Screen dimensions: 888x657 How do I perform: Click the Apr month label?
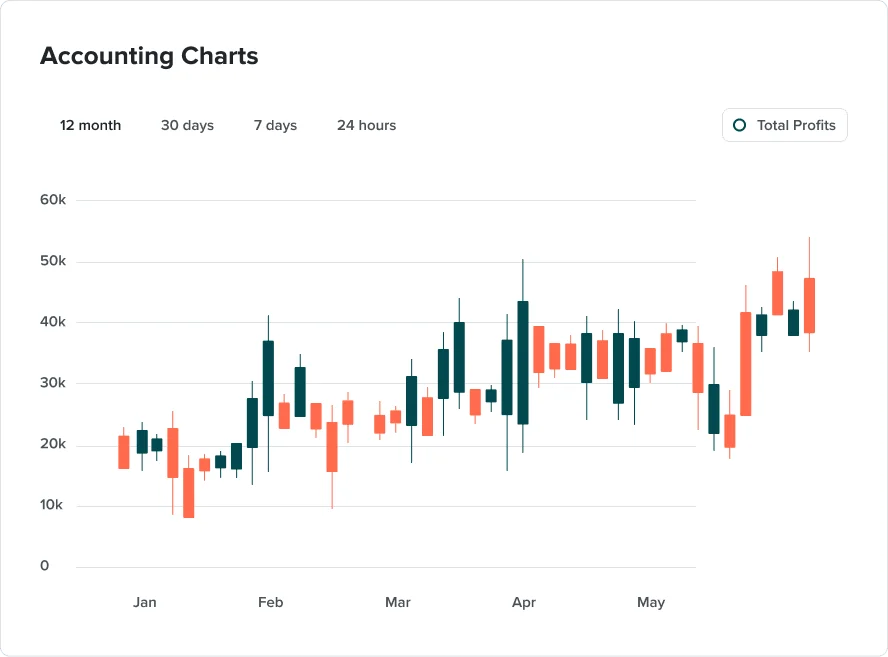click(x=524, y=603)
